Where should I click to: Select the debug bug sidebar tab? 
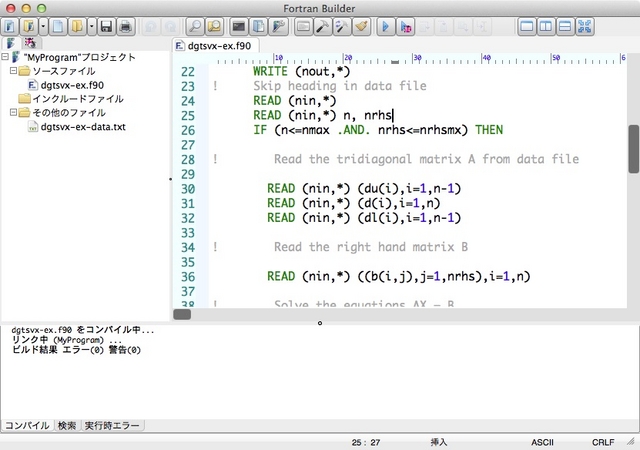click(31, 43)
